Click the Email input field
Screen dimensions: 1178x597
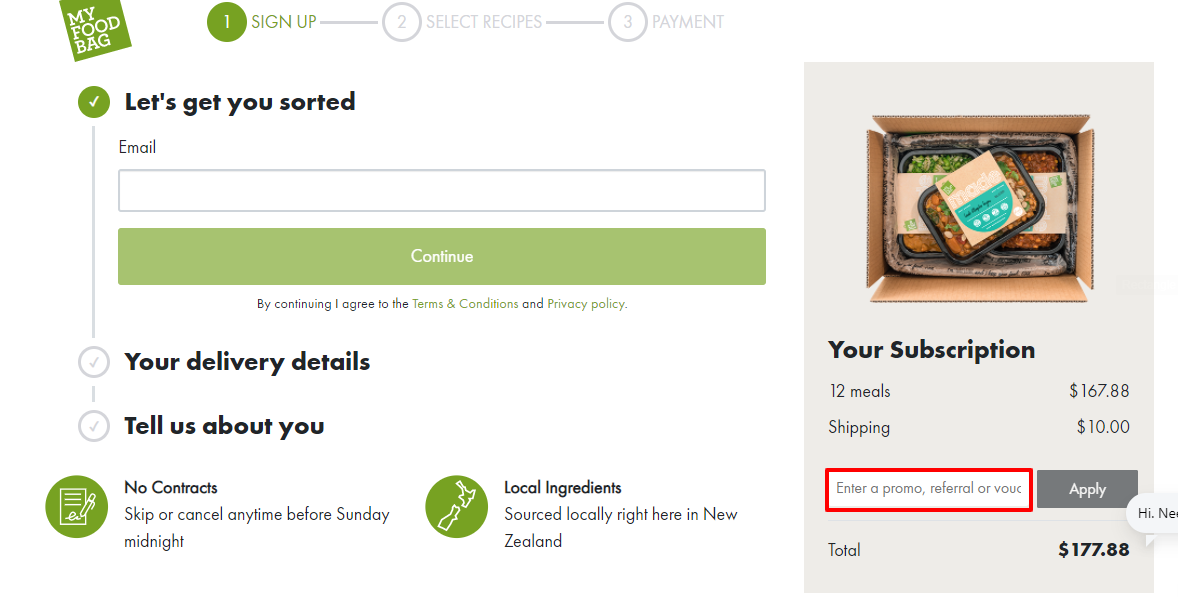click(442, 191)
